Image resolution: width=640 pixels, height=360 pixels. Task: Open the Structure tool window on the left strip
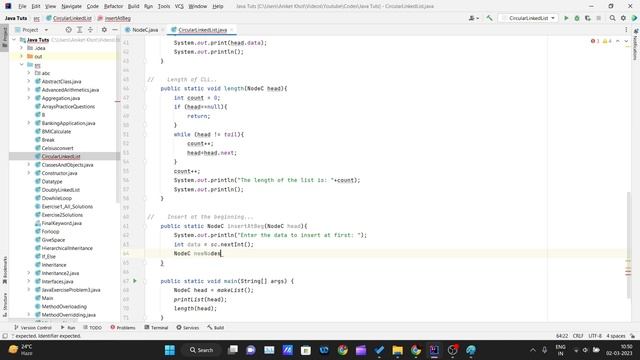tap(5, 304)
